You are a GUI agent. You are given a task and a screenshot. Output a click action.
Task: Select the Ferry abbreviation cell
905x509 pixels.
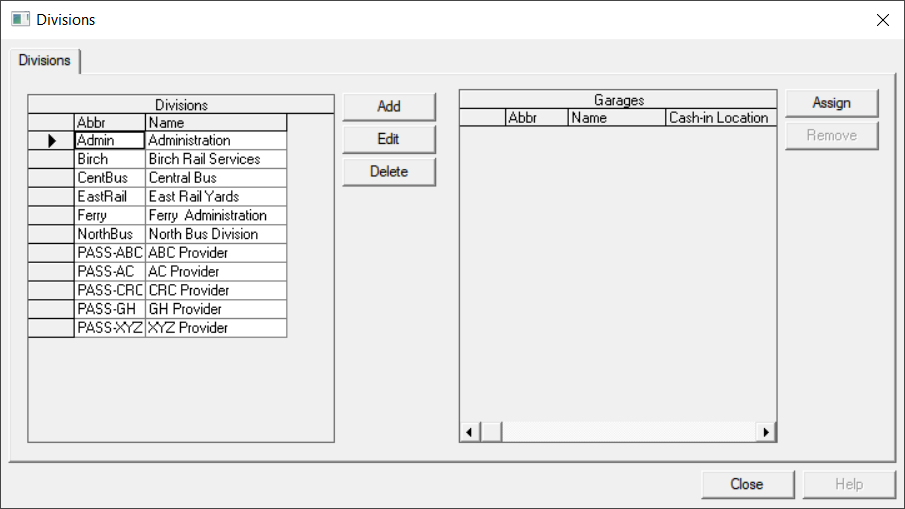pyautogui.click(x=110, y=215)
